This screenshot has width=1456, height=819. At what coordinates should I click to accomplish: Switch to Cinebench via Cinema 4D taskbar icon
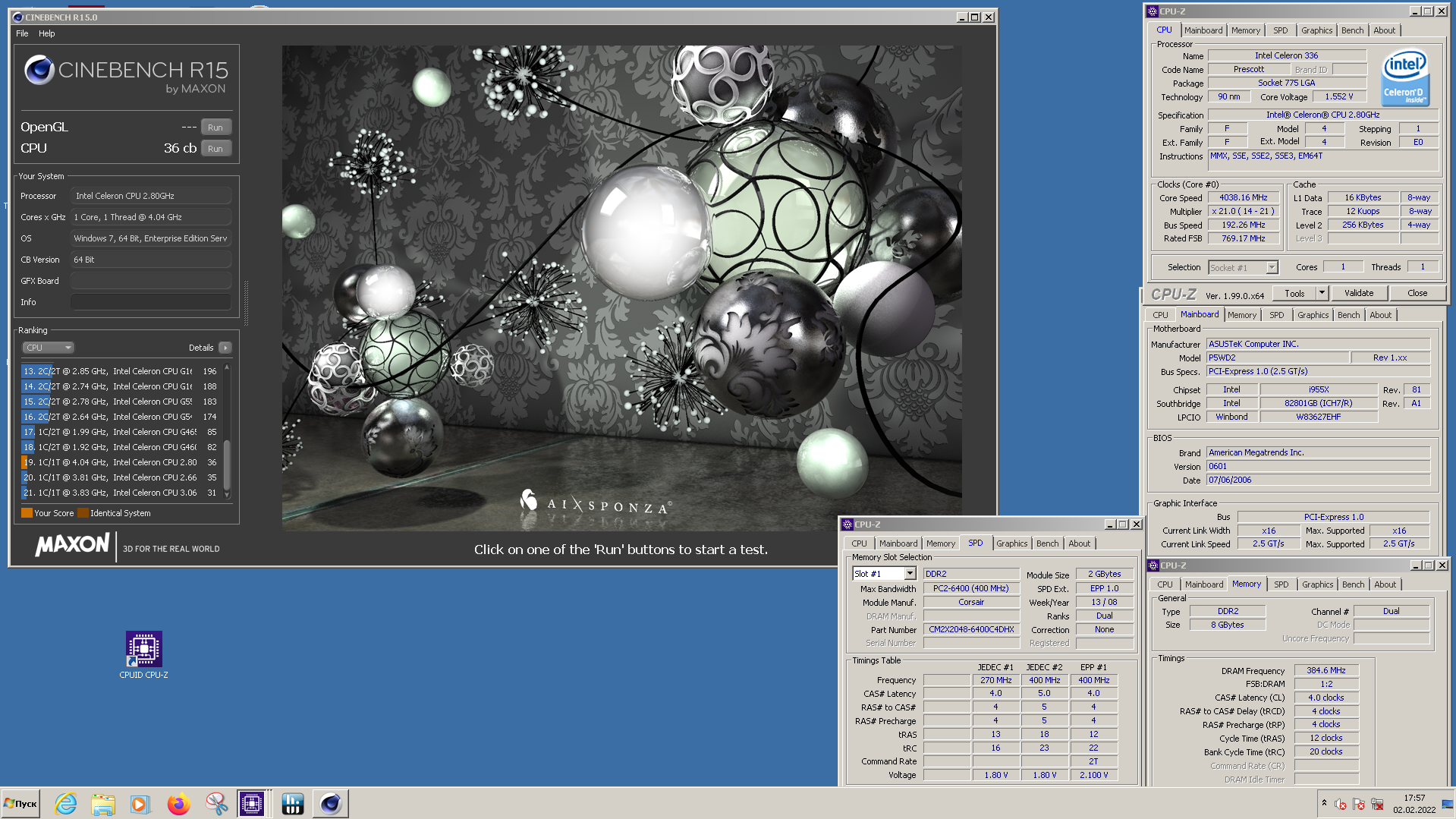point(331,804)
